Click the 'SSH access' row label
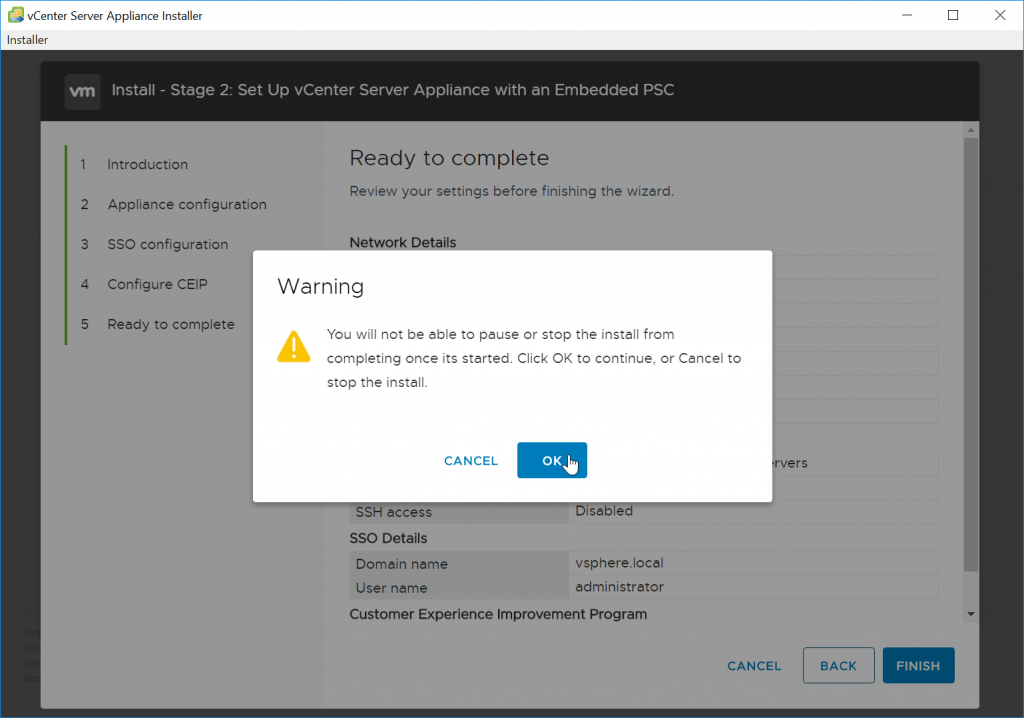The image size is (1024, 718). (394, 512)
